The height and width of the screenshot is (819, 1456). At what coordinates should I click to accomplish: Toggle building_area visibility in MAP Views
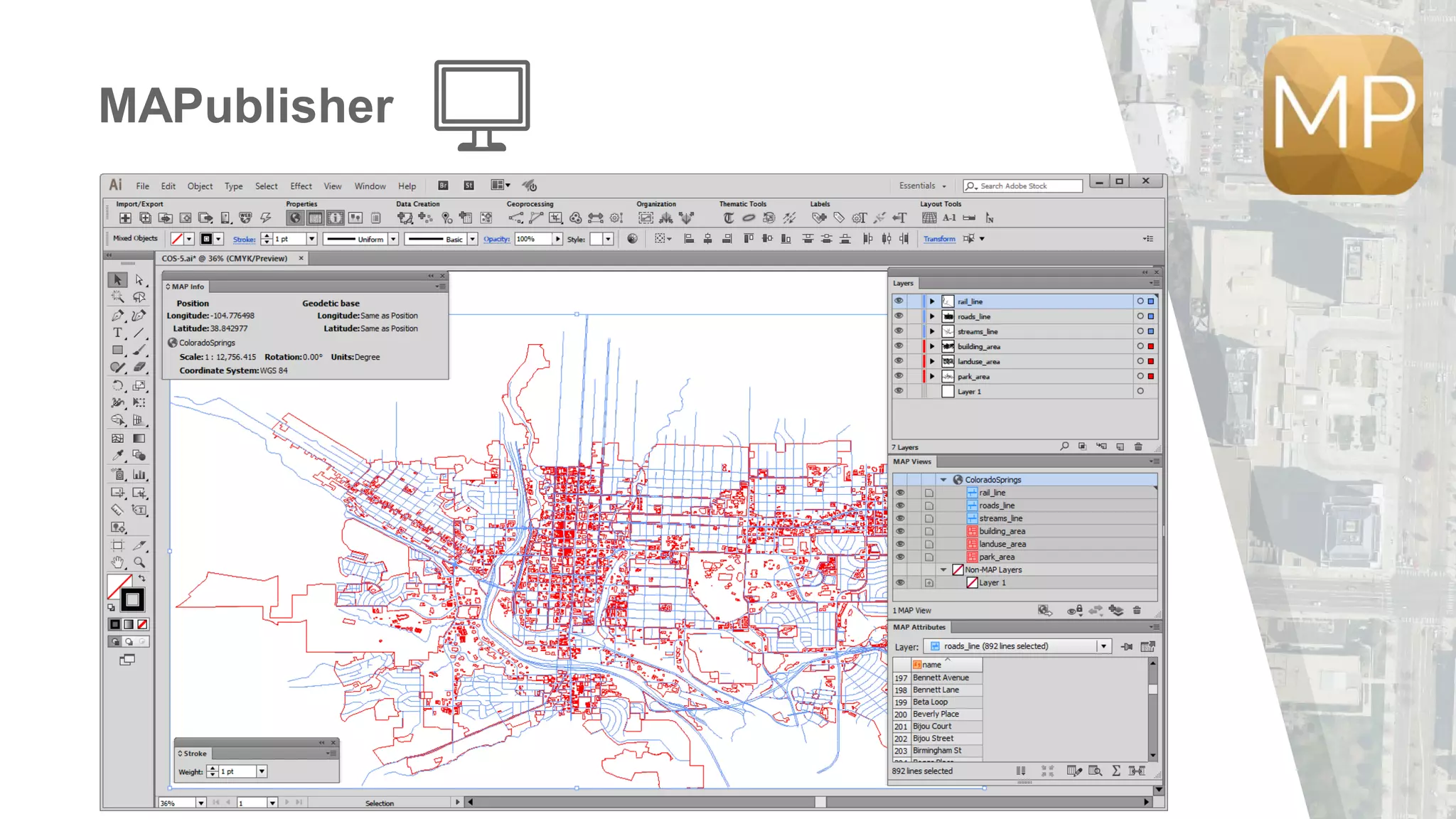[900, 531]
